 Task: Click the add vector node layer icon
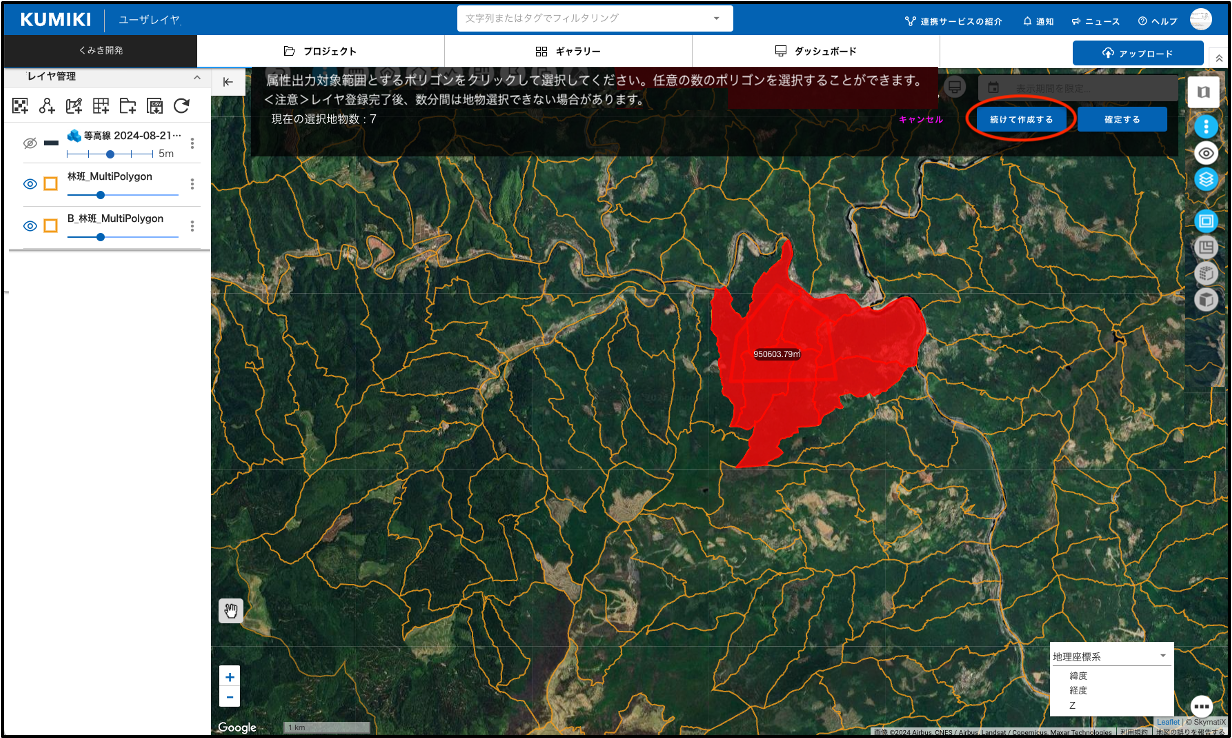[47, 106]
